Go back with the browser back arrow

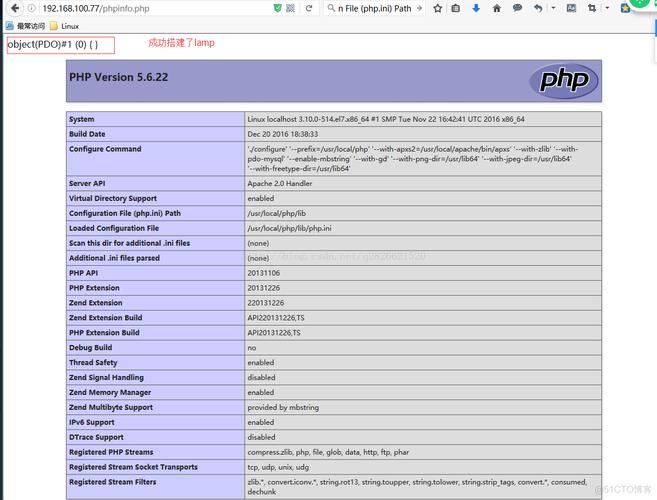[x=15, y=8]
